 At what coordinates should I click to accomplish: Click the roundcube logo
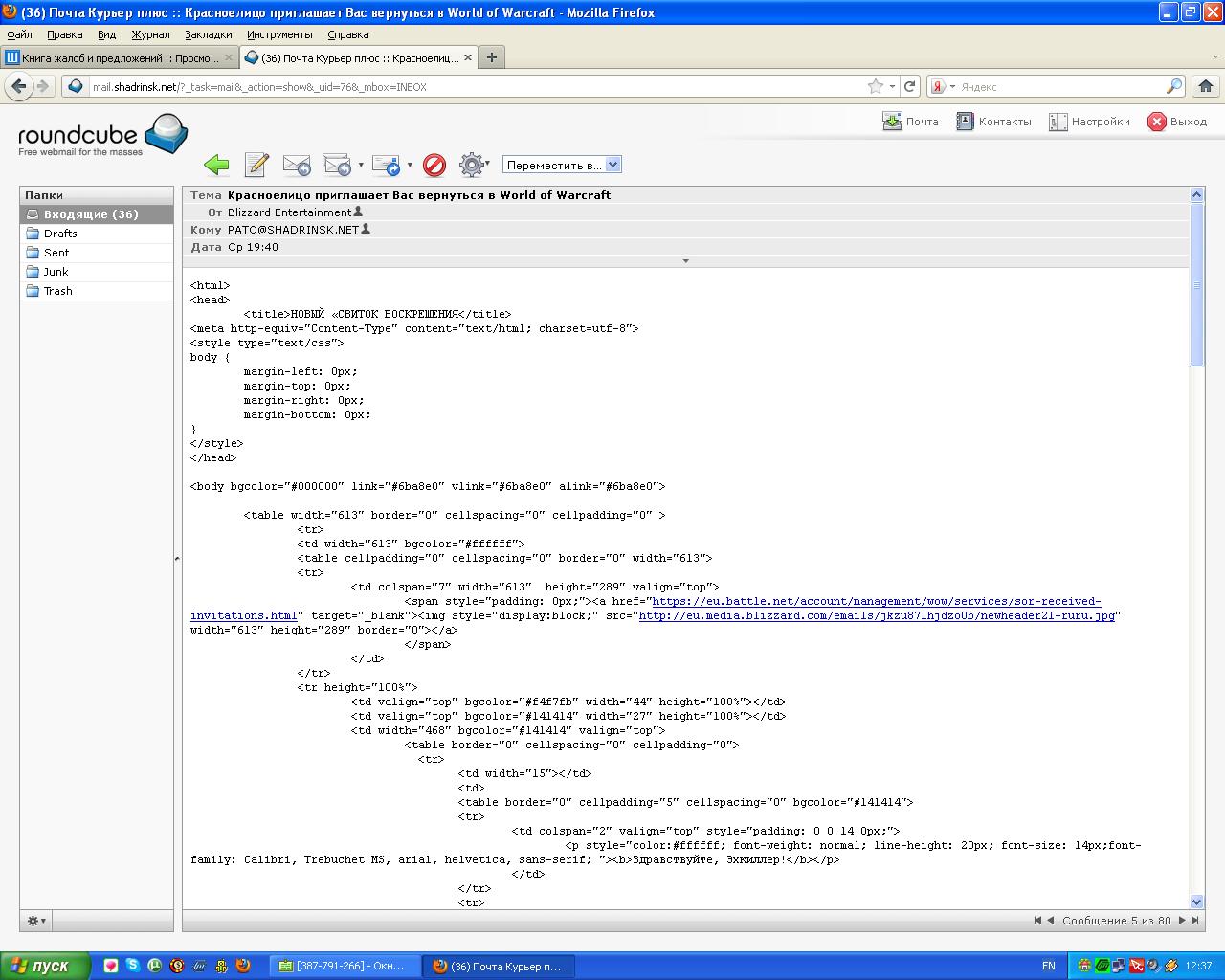(x=102, y=135)
